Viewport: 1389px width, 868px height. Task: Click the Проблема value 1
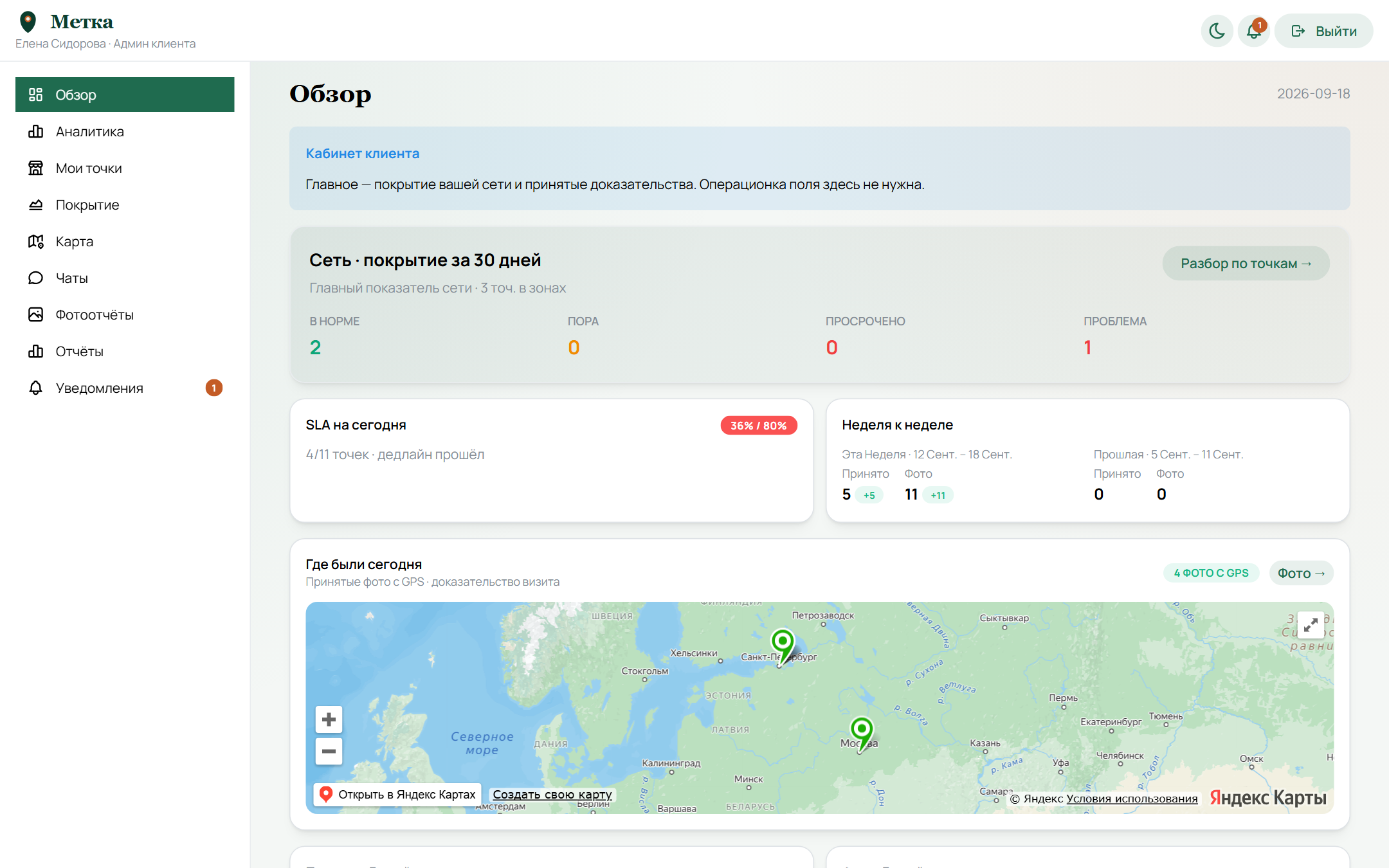point(1087,347)
